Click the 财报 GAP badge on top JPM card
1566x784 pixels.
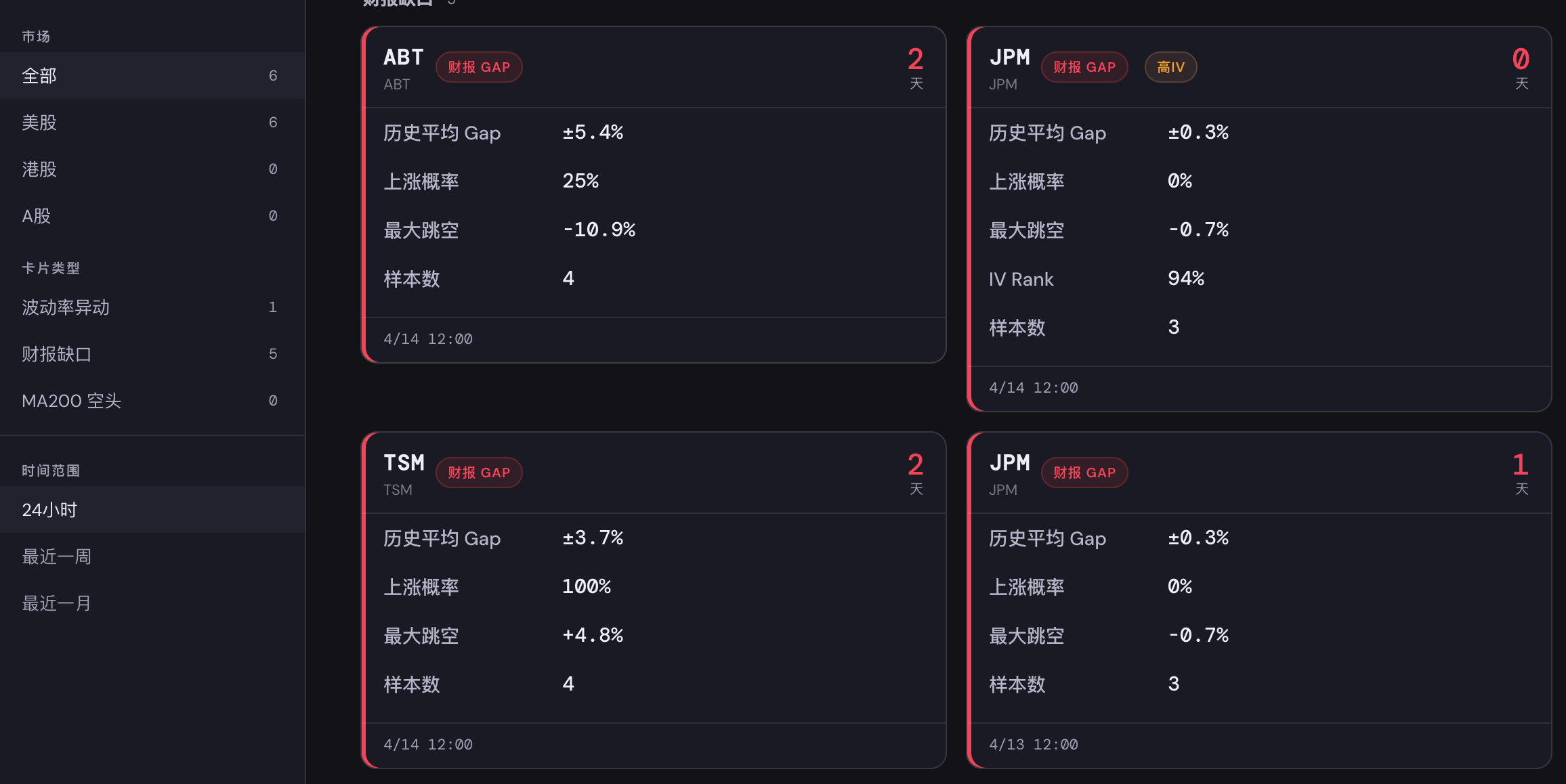(1084, 66)
